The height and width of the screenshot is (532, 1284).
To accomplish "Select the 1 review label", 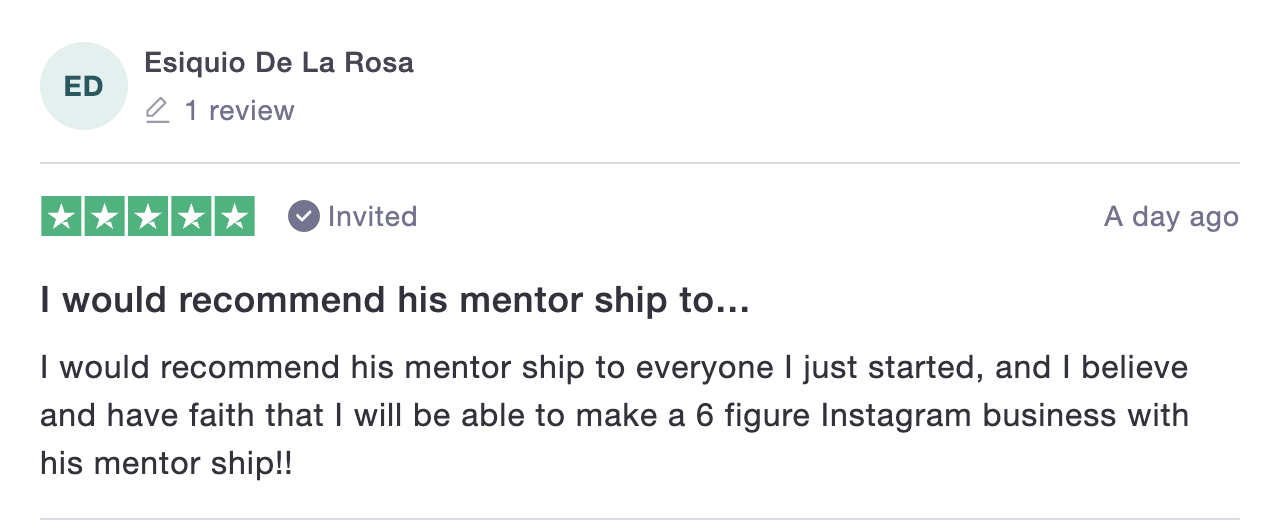I will [x=239, y=110].
